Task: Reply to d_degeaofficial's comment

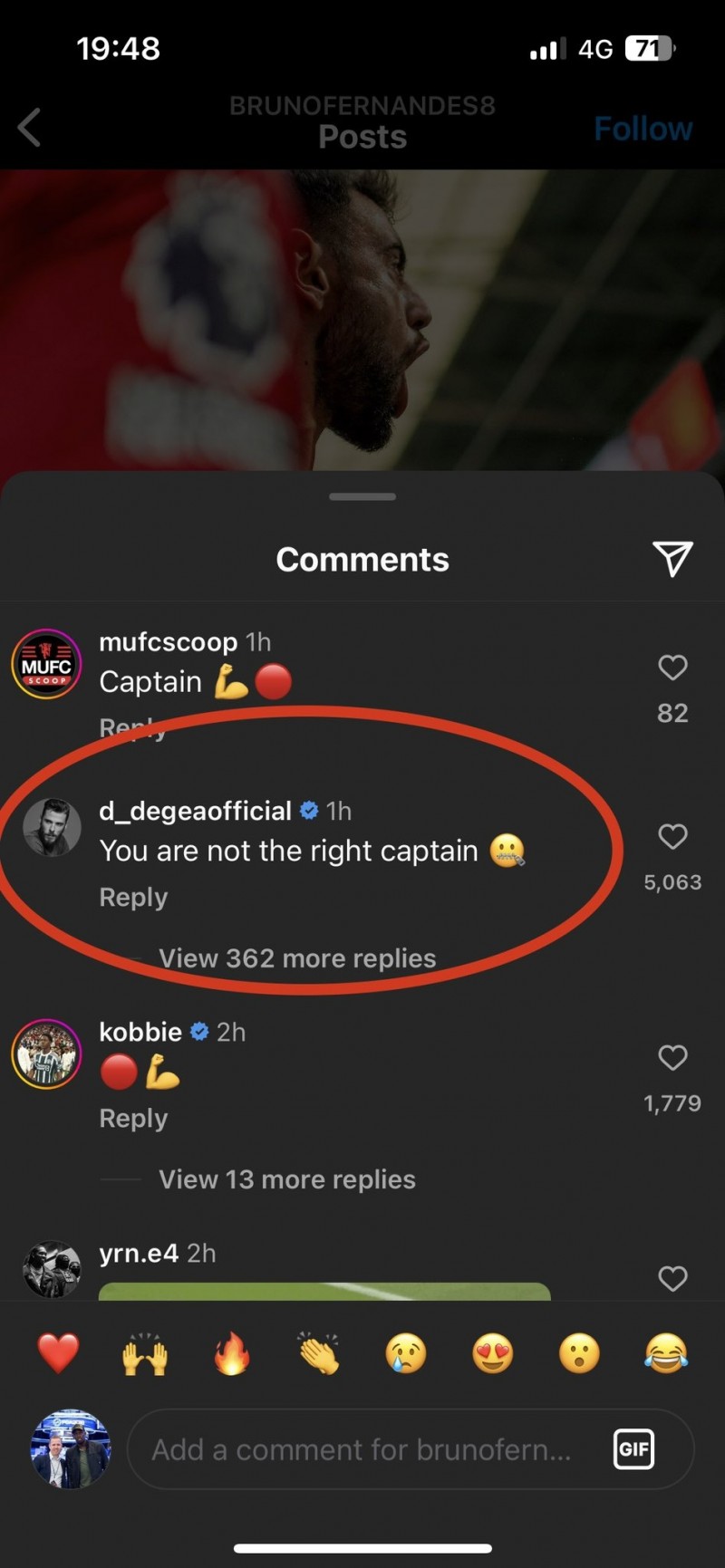Action: pos(133,898)
